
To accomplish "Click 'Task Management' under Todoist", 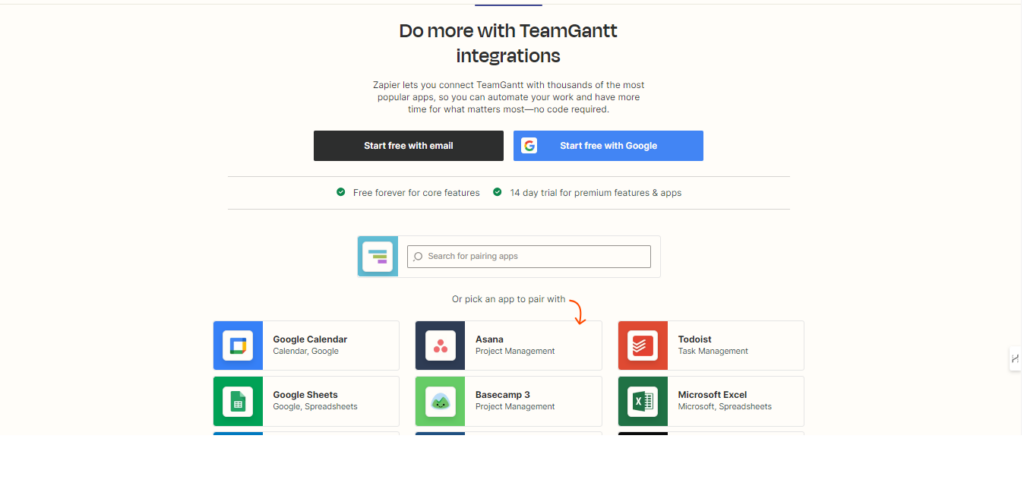I will pos(712,351).
